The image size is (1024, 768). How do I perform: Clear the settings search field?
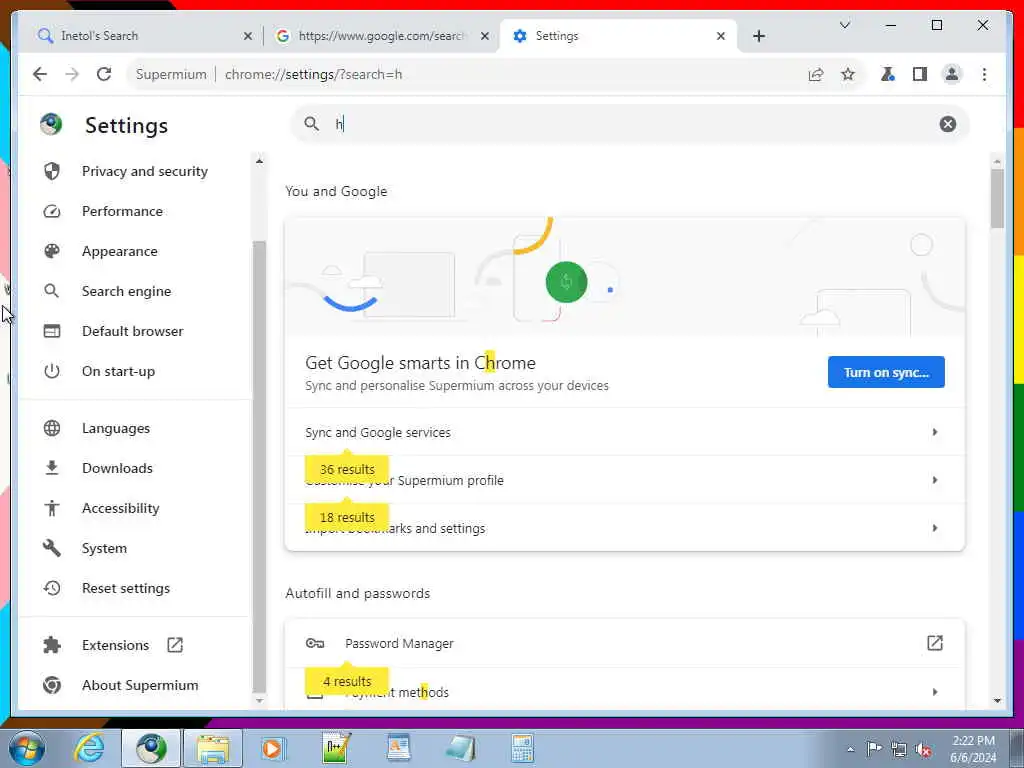click(948, 124)
